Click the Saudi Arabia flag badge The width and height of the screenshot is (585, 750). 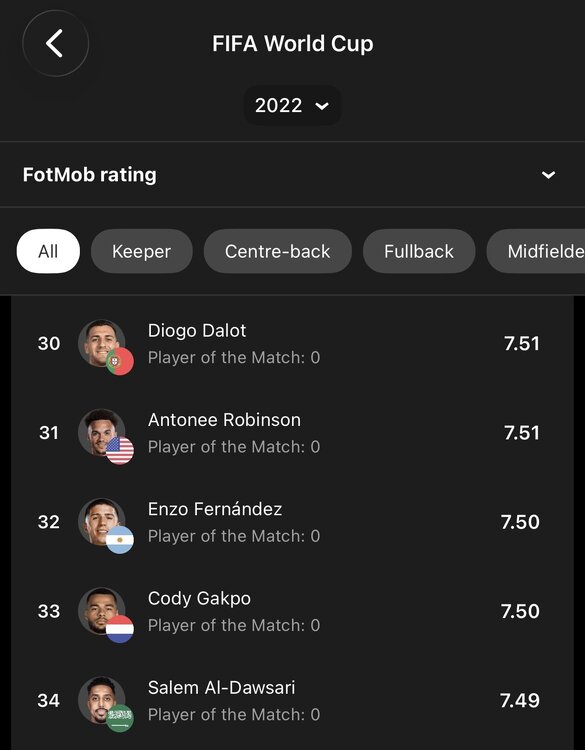(x=120, y=718)
